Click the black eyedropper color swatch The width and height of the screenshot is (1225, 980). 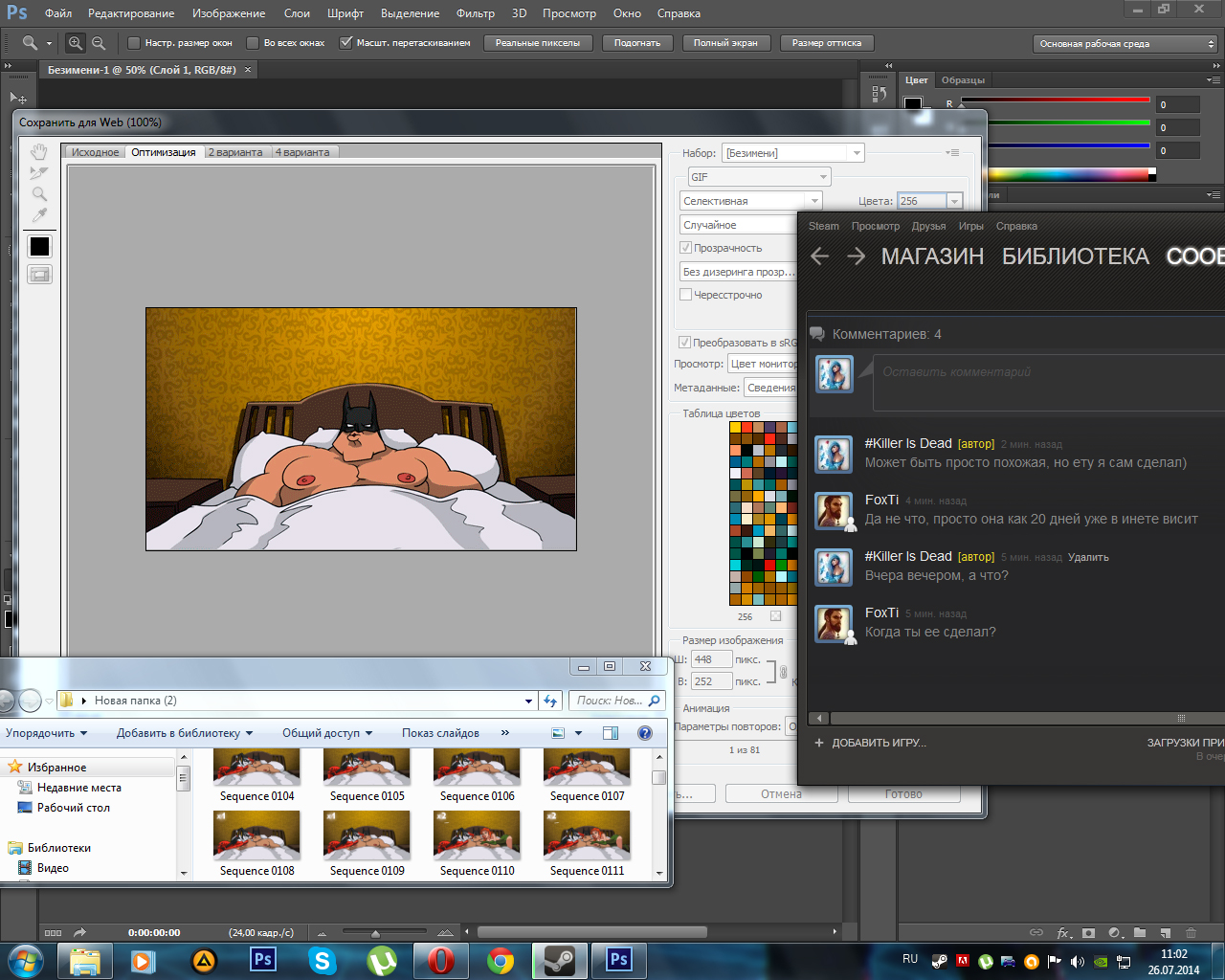pyautogui.click(x=39, y=246)
